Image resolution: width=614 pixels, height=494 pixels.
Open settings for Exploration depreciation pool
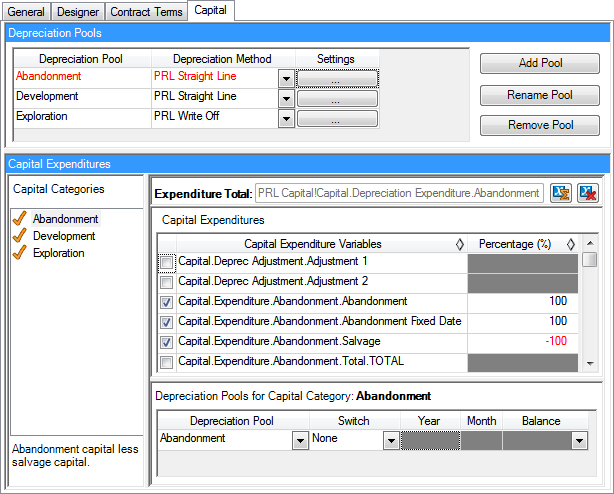coord(338,118)
